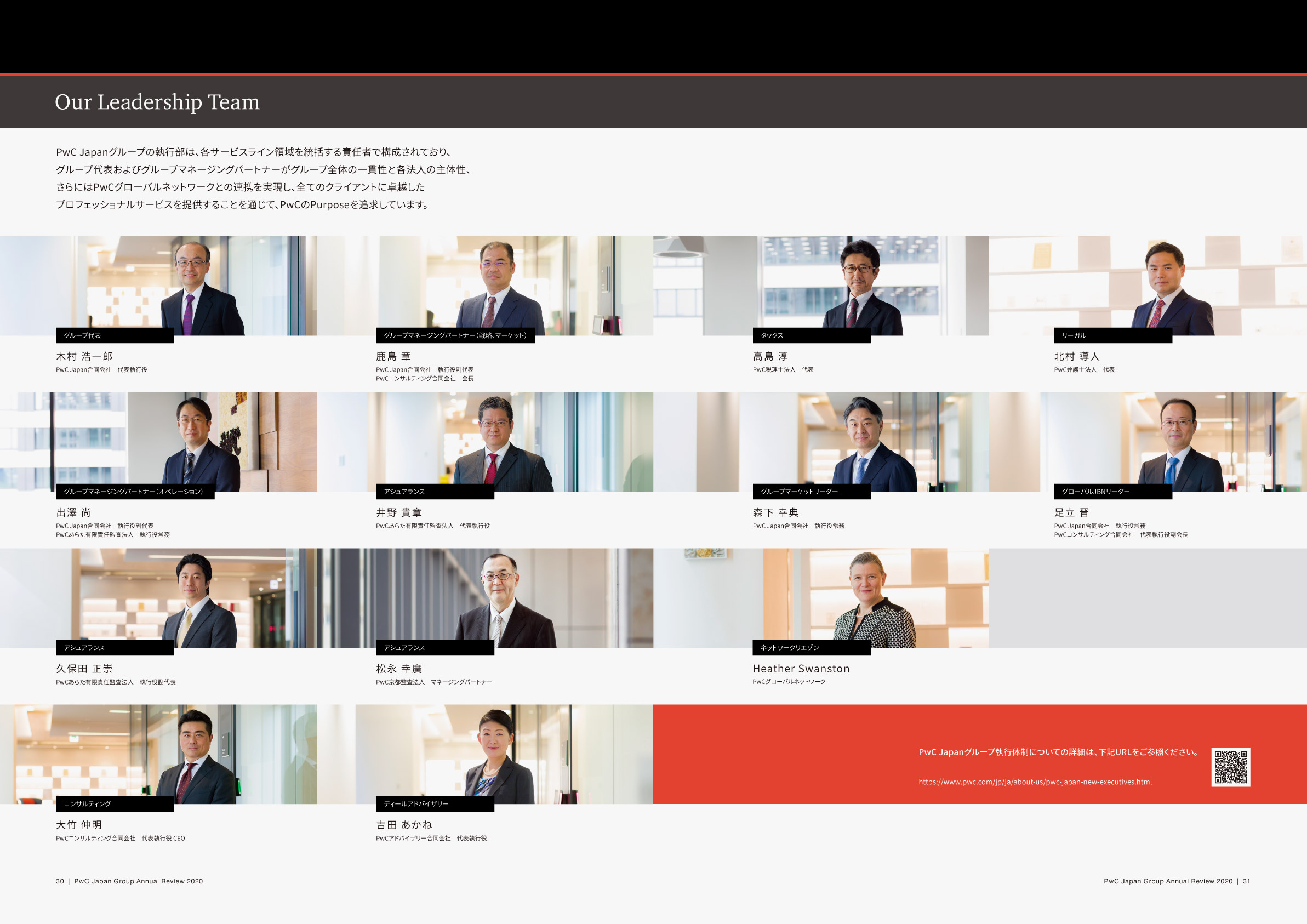Viewport: 1307px width, 924px height.
Task: Click the name '久保田 正崇'
Action: pos(84,669)
